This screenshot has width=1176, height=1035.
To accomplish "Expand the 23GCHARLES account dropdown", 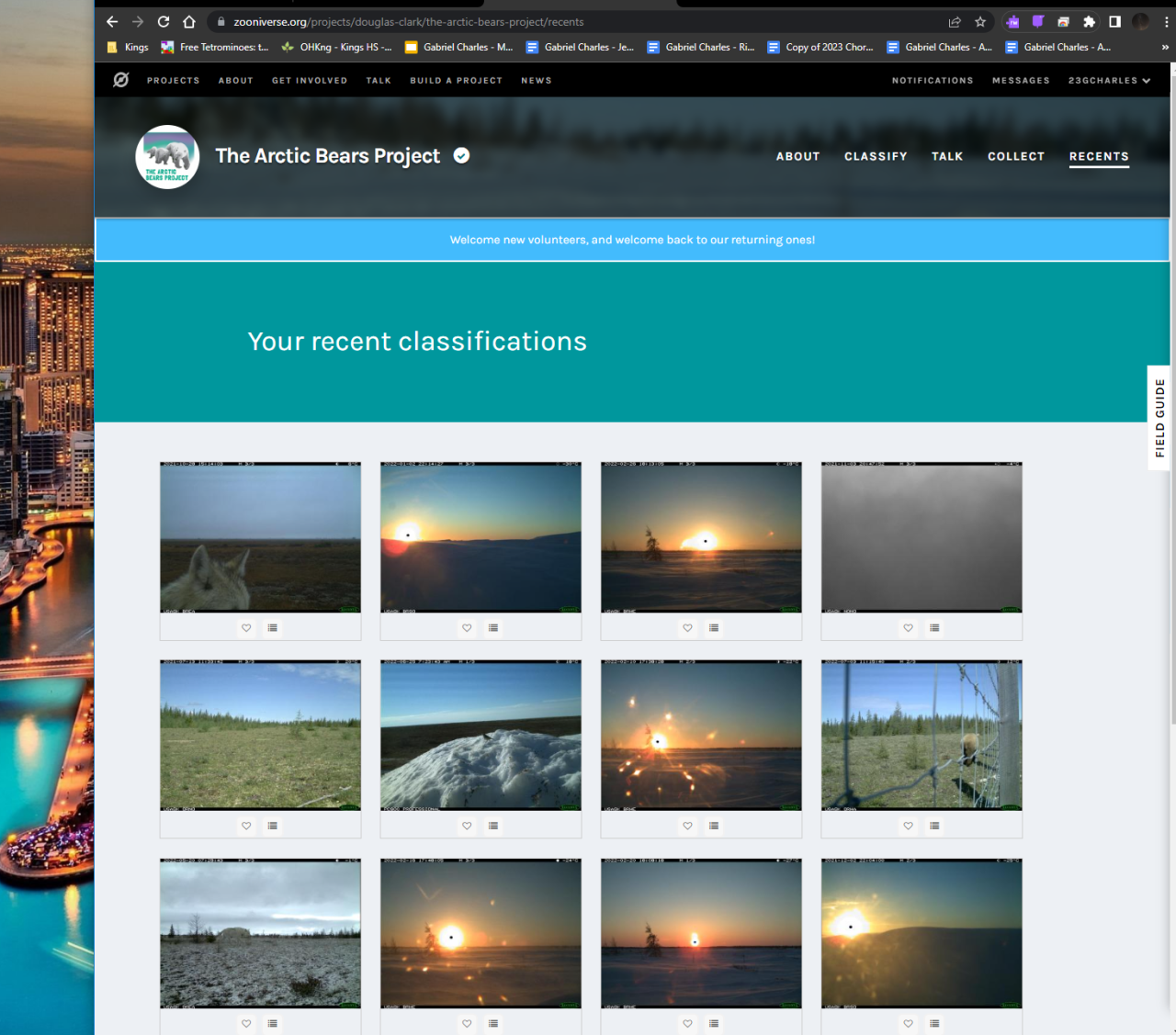I will pos(1109,81).
